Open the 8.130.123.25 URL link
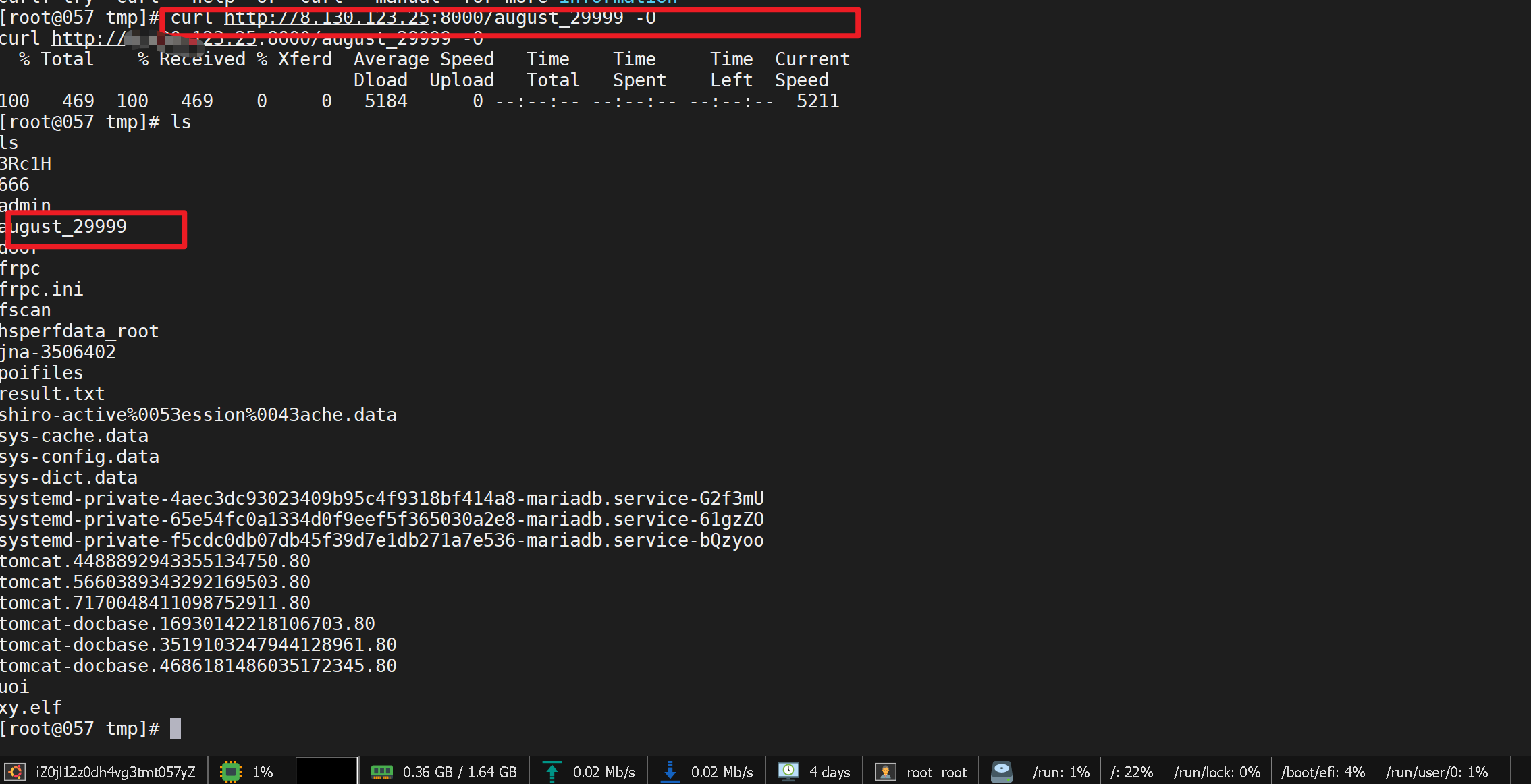This screenshot has width=1531, height=784. (327, 18)
